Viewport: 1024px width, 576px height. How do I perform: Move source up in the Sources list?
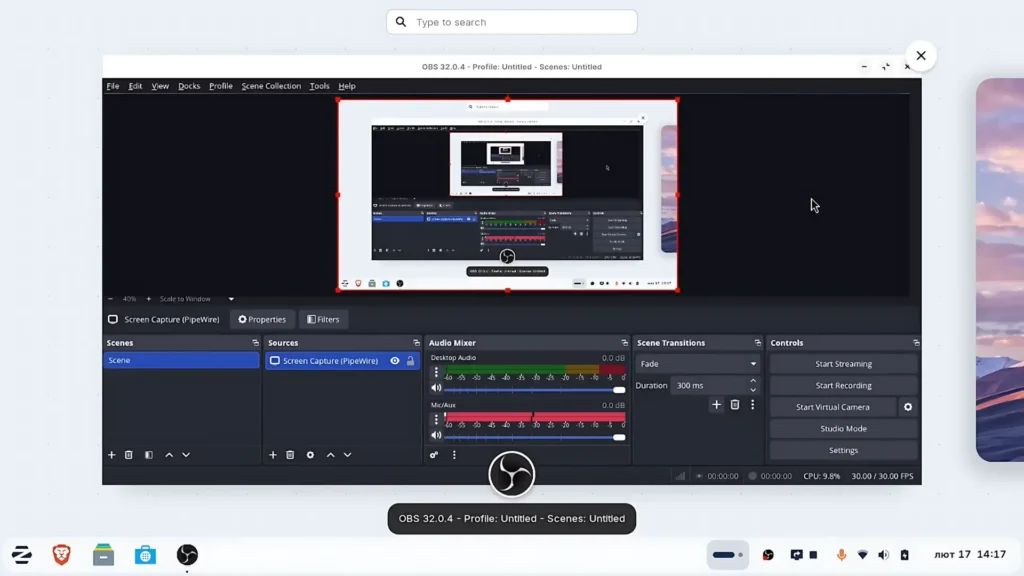click(x=330, y=455)
